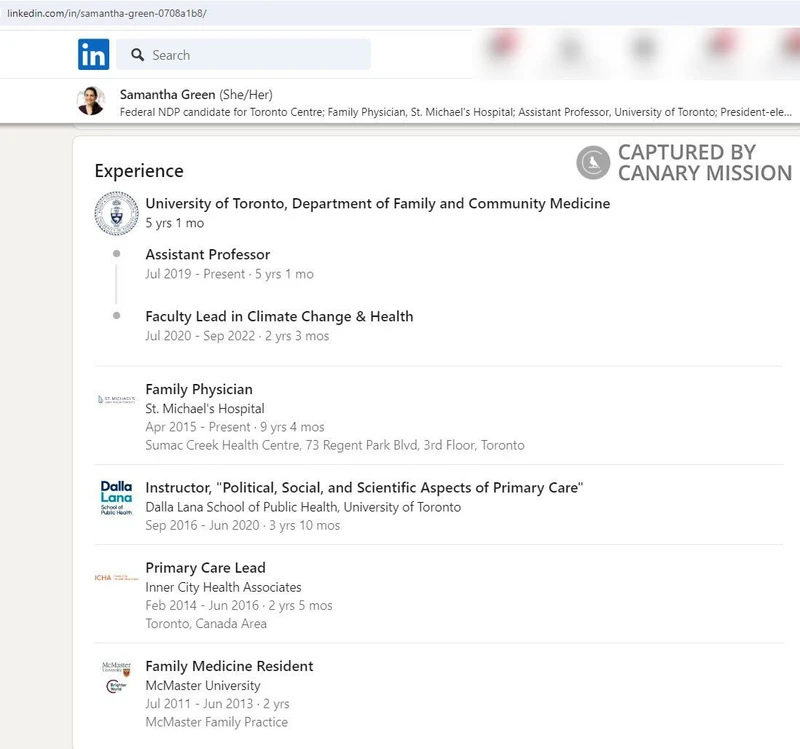The width and height of the screenshot is (800, 749).
Task: Open the Samantha Green name link
Action: 167,94
